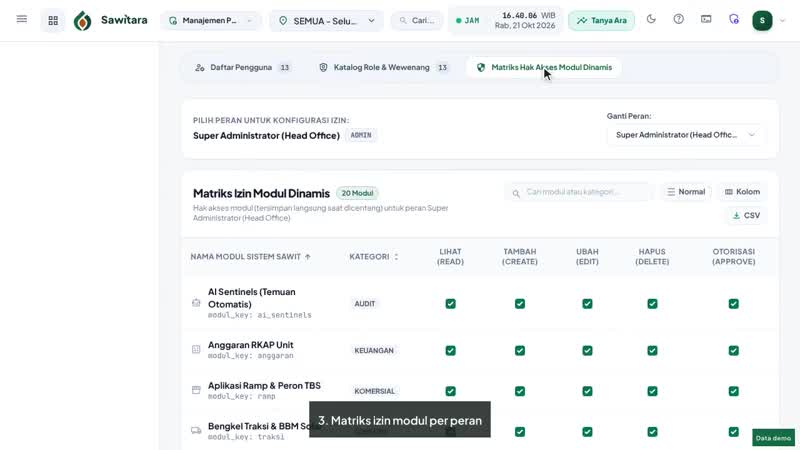Uncheck Hapus for Anggaran RKAP Unit

click(652, 351)
